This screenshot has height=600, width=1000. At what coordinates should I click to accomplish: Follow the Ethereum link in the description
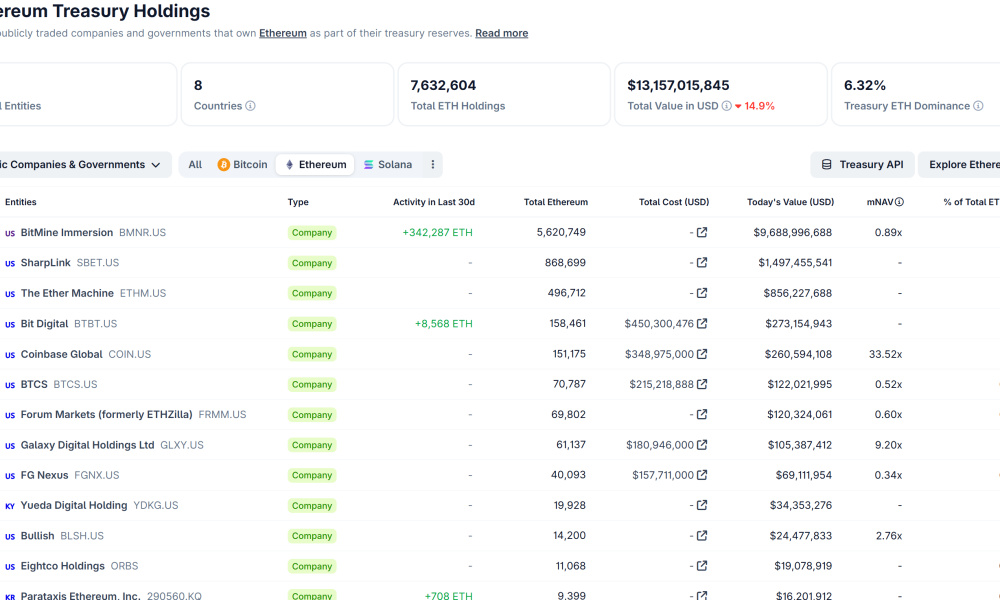[x=283, y=33]
